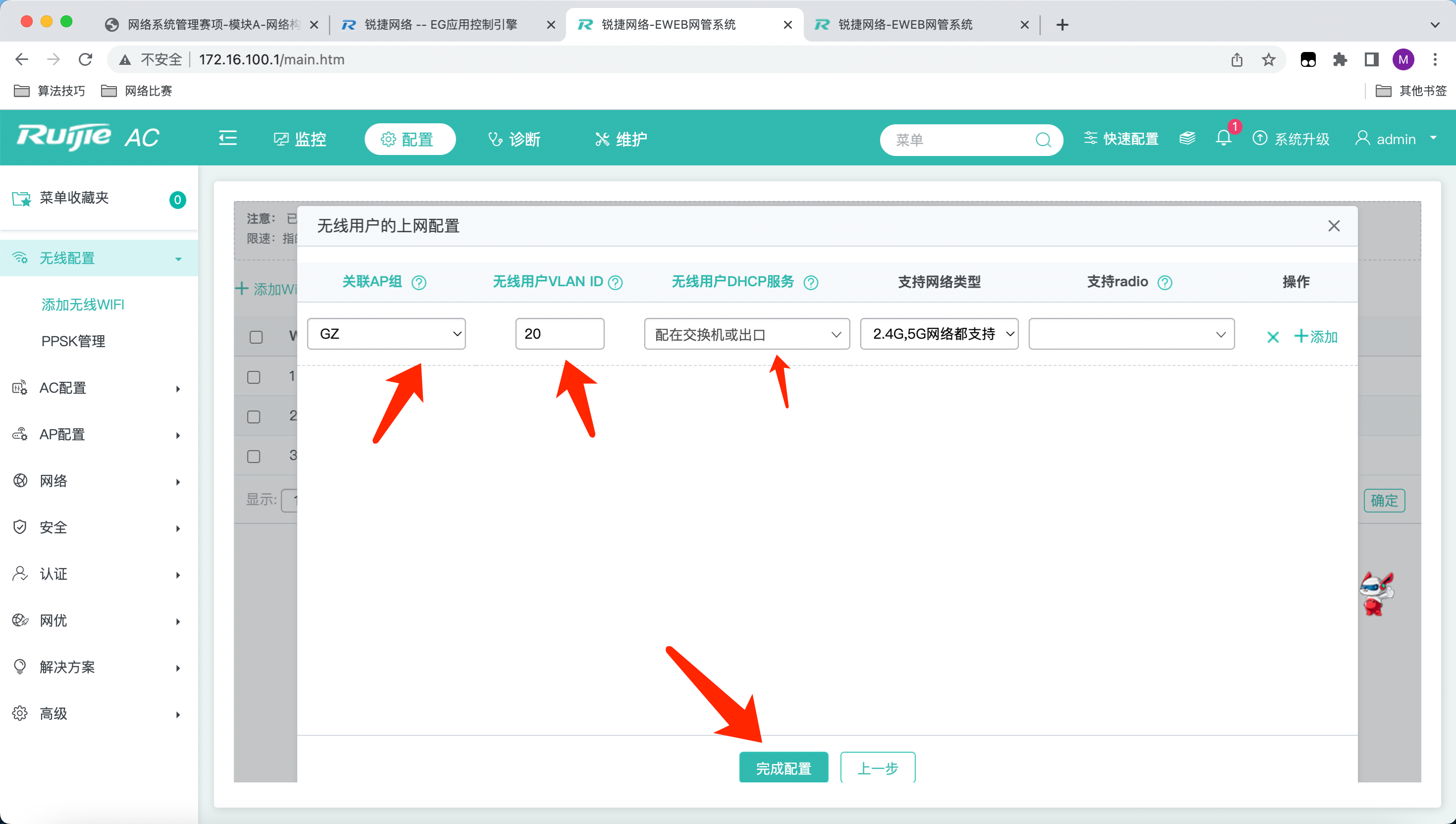
Task: Switch to the 监控 tab
Action: (300, 139)
